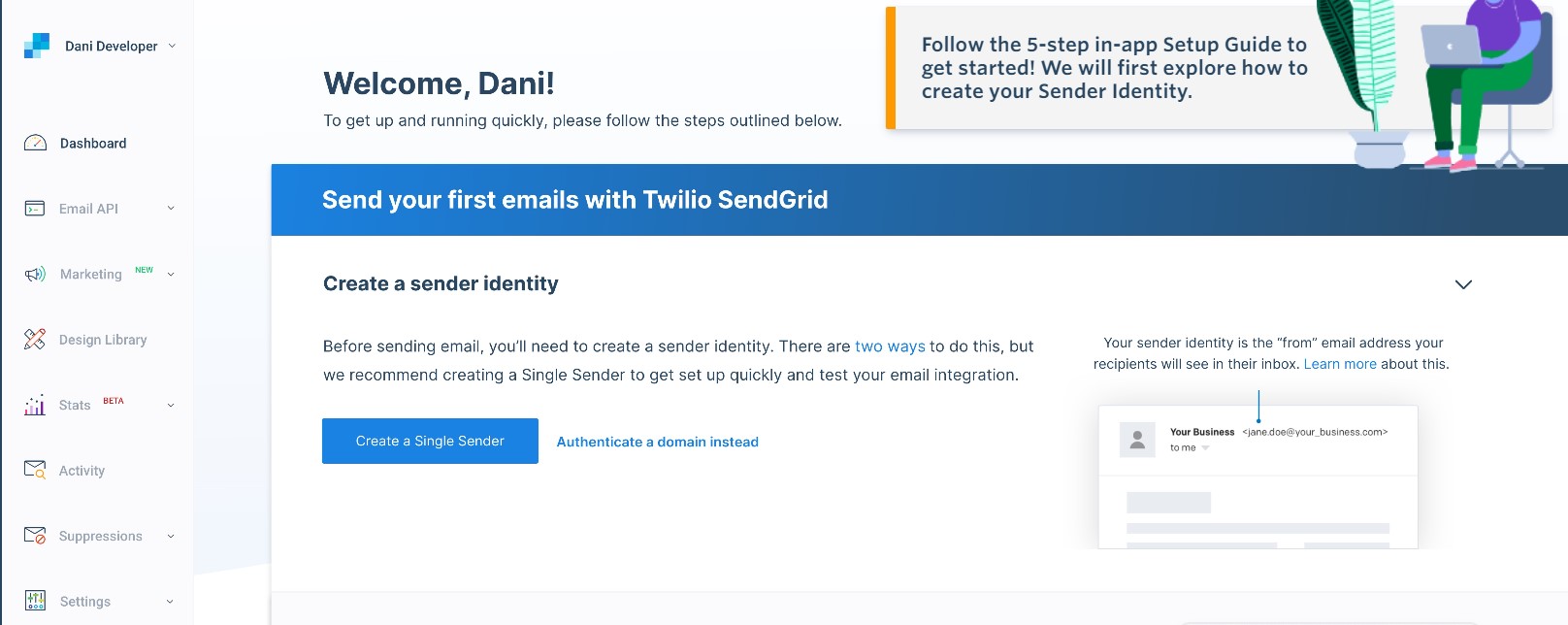Open the Dashboard menu item
Image resolution: width=1568 pixels, height=625 pixels.
point(93,144)
